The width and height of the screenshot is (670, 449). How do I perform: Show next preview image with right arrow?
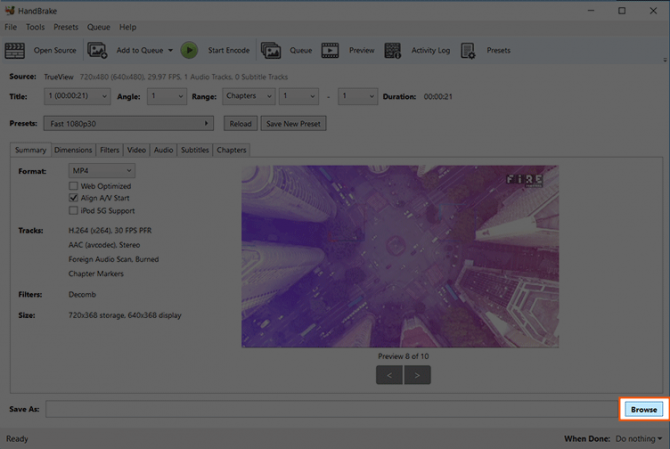[418, 375]
